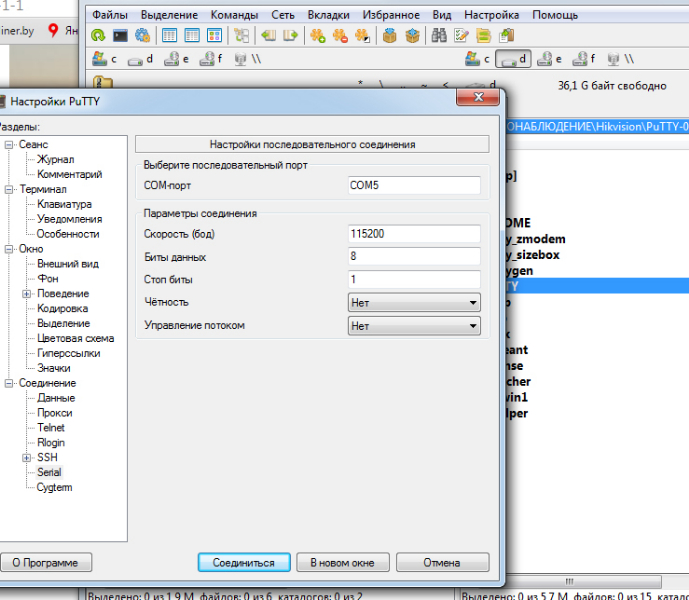The width and height of the screenshot is (689, 600).
Task: Select Журнал in the settings tree
Action: (x=55, y=160)
